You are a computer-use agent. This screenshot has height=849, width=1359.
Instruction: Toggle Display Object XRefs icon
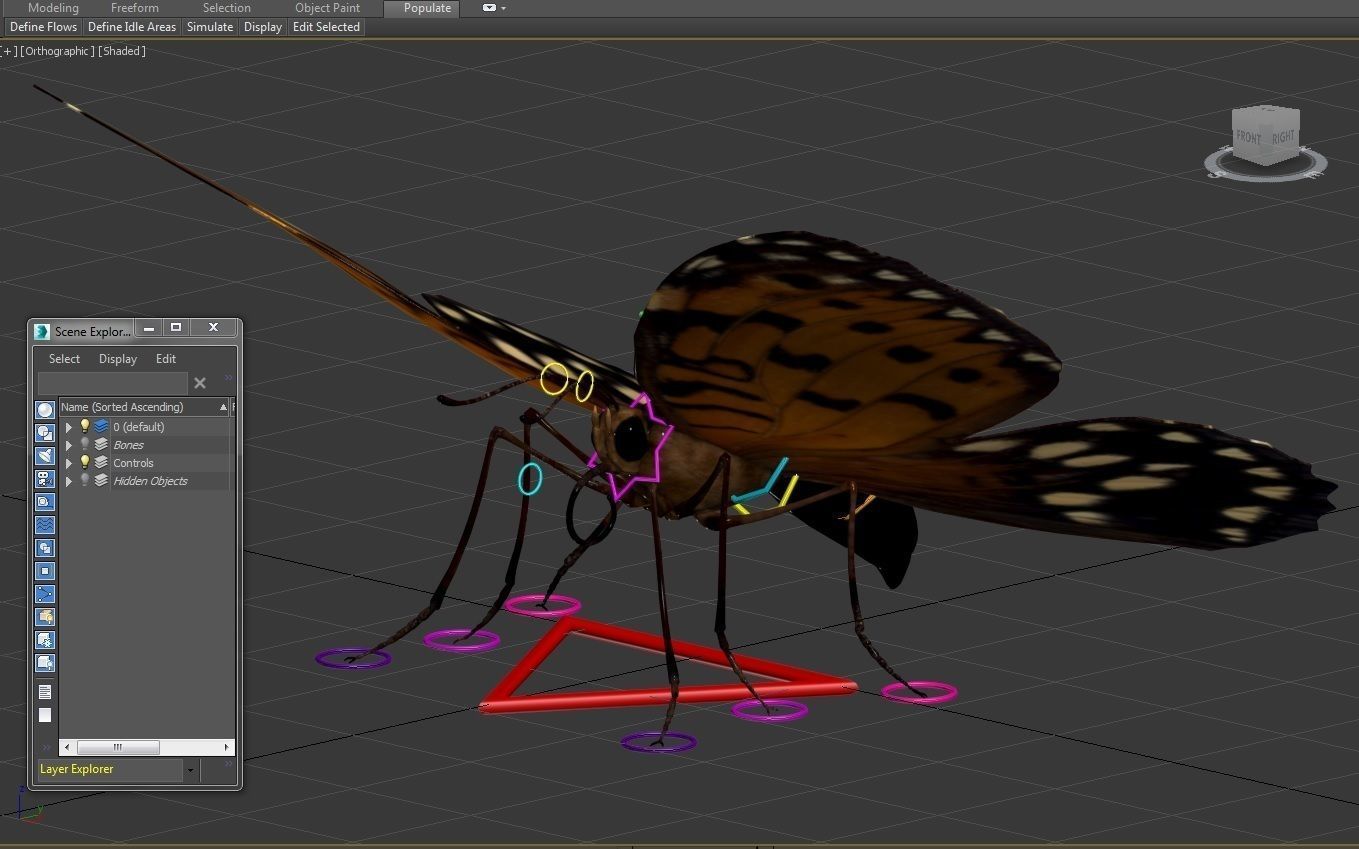coord(45,571)
